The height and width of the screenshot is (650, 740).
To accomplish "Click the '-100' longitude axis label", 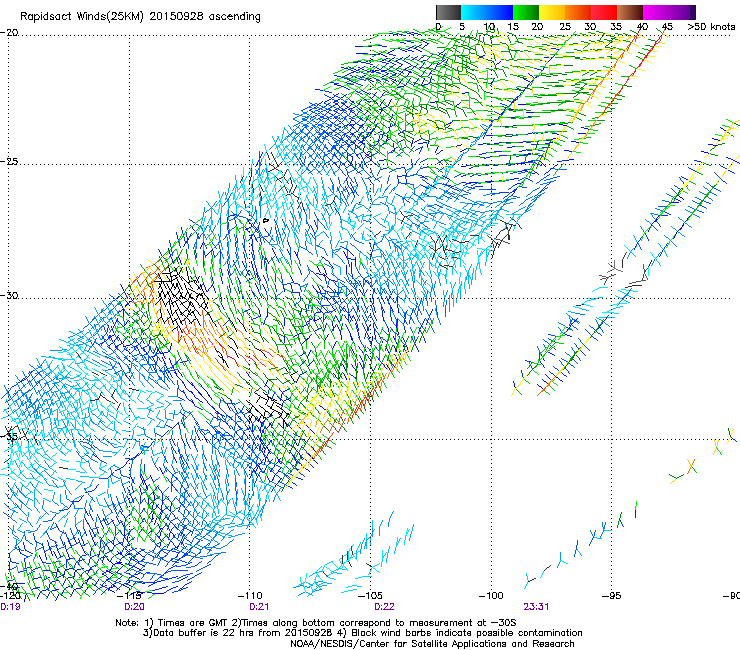I will coord(491,596).
